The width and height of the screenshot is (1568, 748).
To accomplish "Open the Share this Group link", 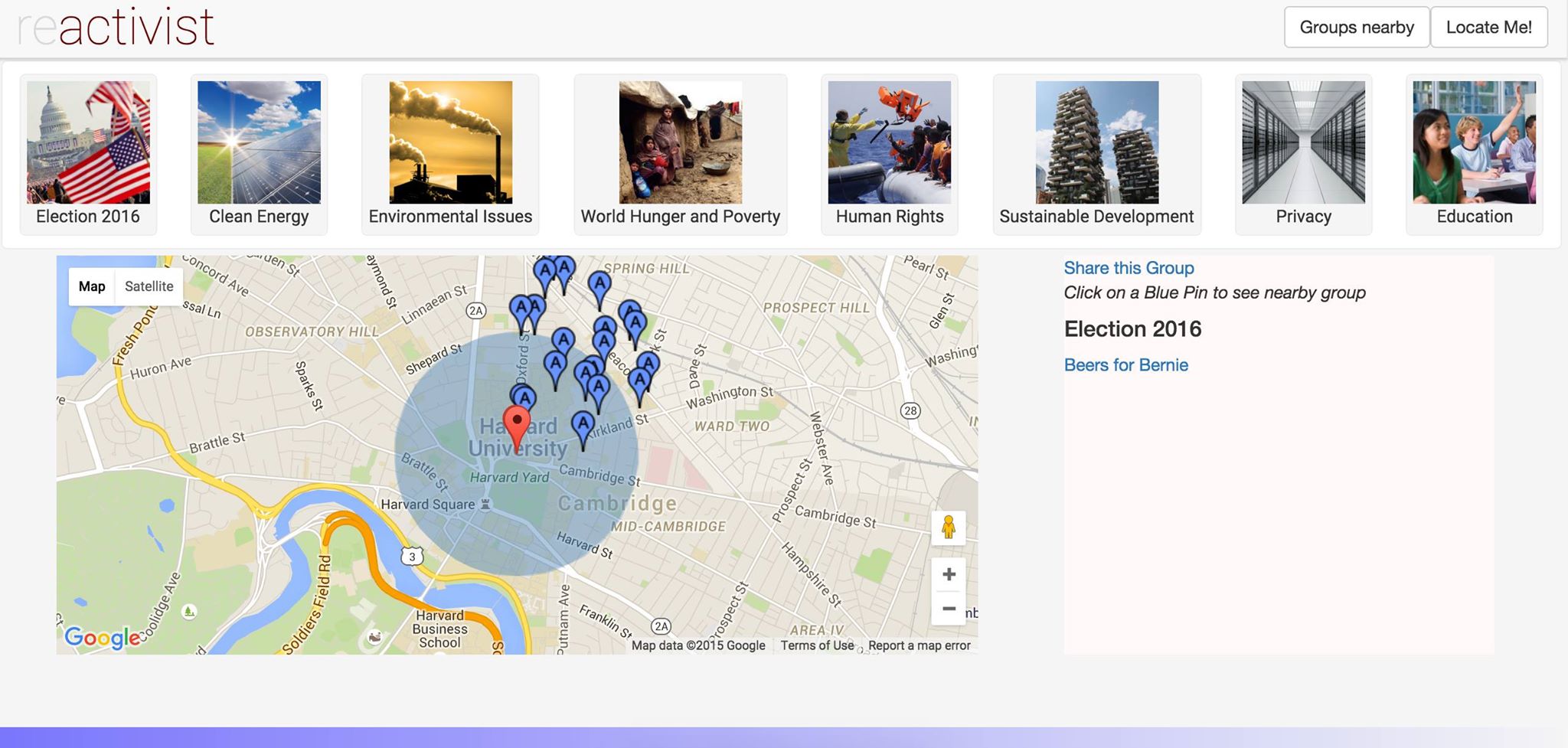I will pos(1129,268).
